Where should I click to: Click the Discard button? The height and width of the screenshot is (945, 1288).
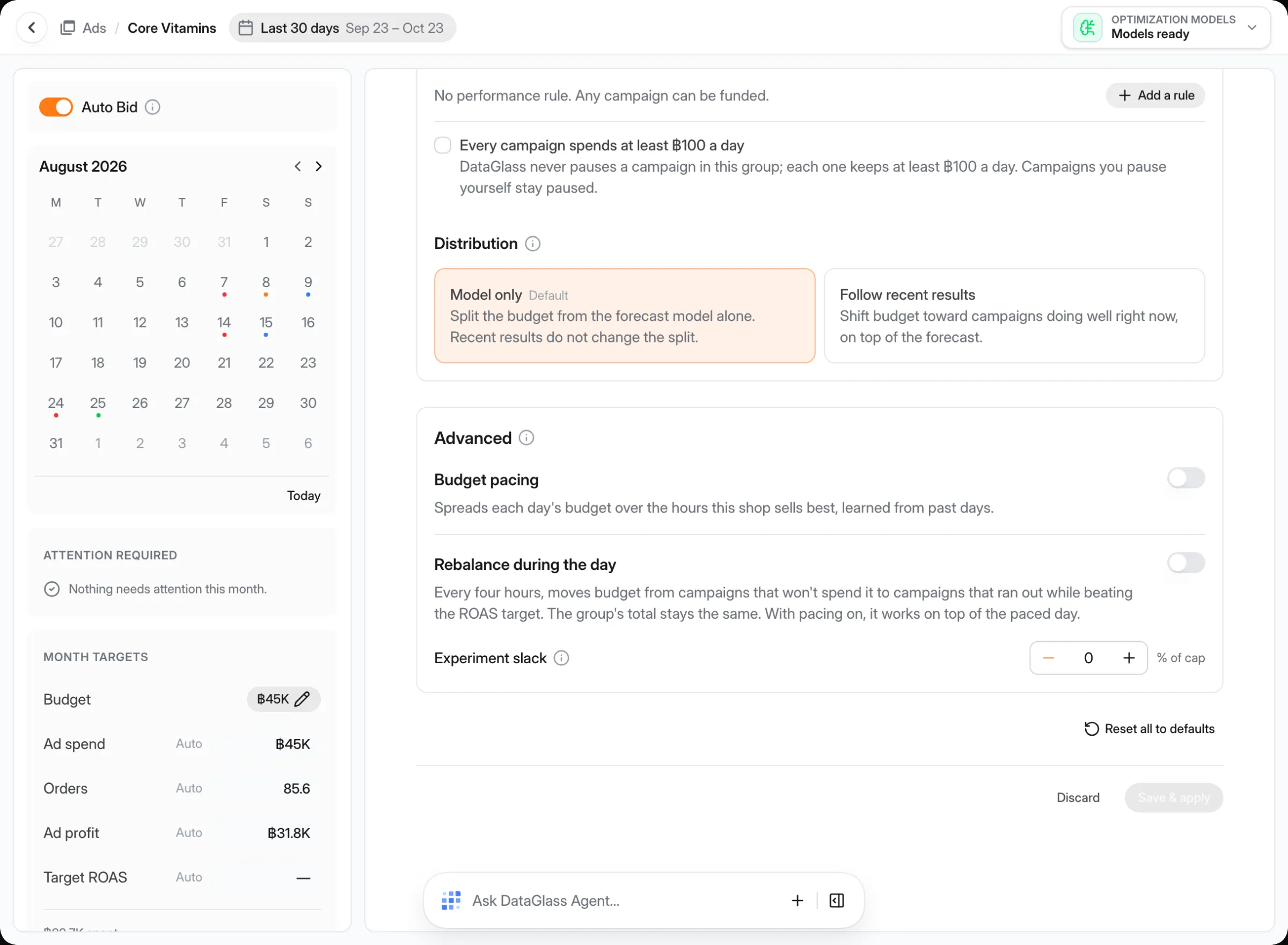coord(1078,798)
